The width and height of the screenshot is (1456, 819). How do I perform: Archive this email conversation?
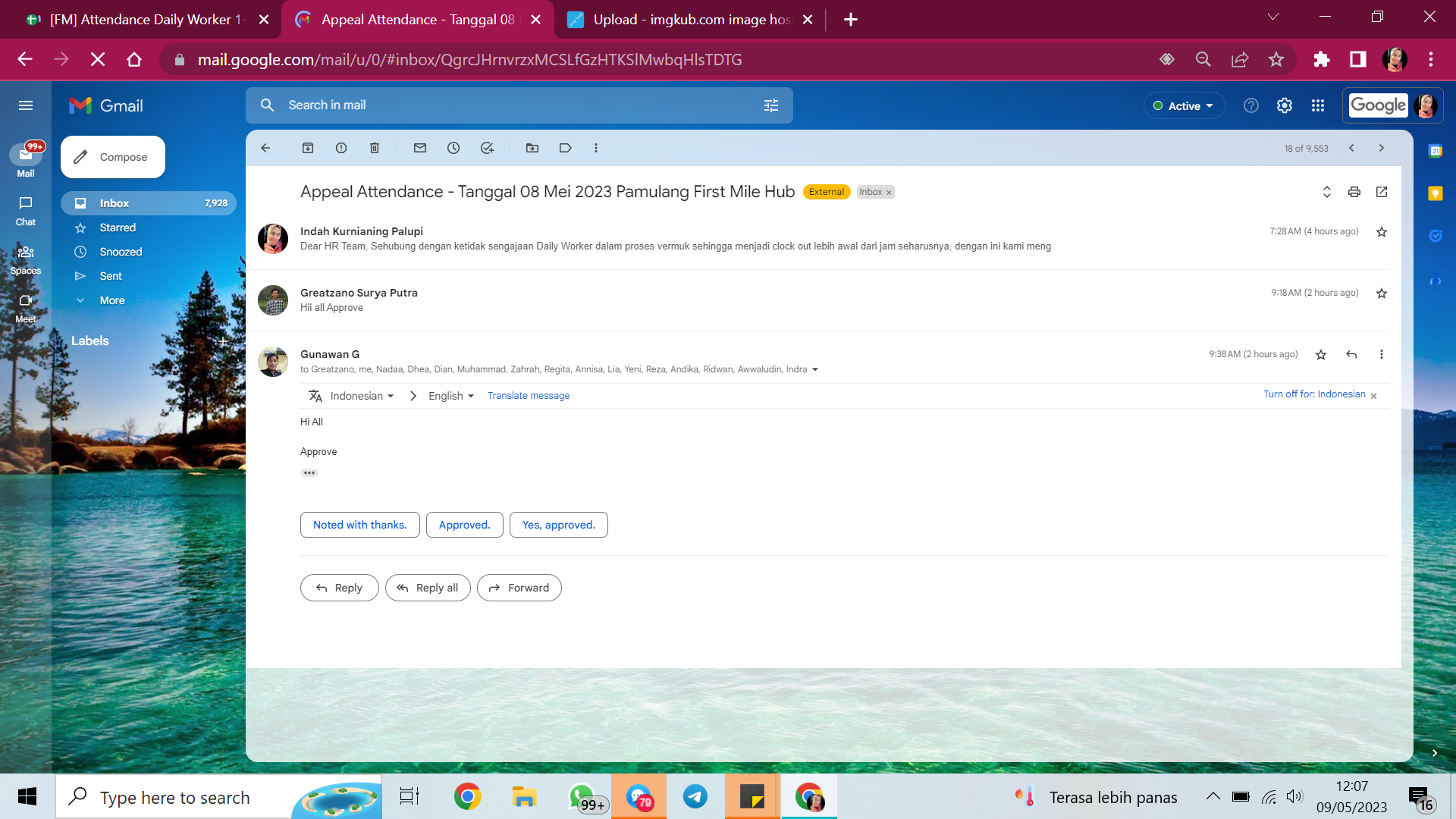(308, 148)
